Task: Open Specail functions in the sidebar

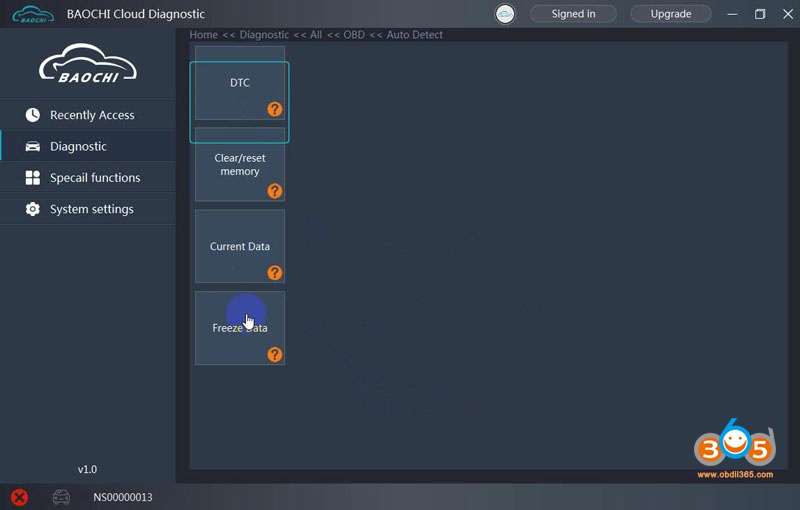Action: click(88, 177)
